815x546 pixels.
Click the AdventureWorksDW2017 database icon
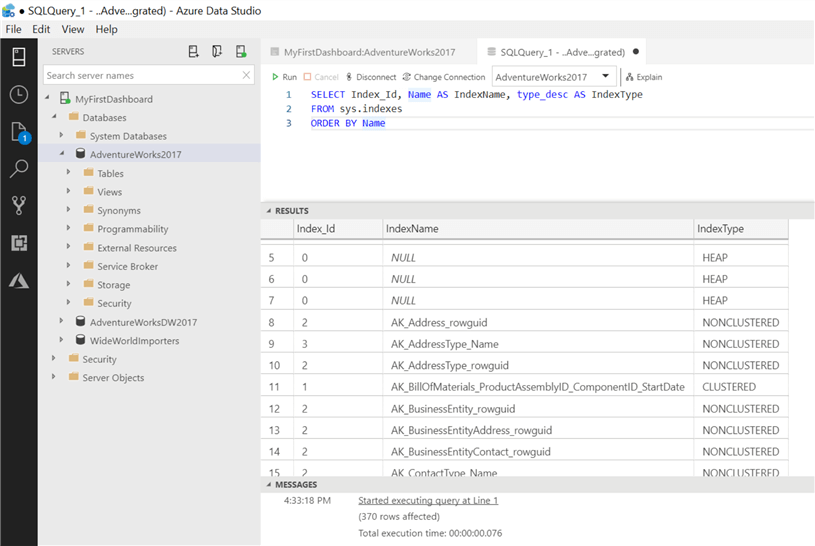[x=81, y=321]
